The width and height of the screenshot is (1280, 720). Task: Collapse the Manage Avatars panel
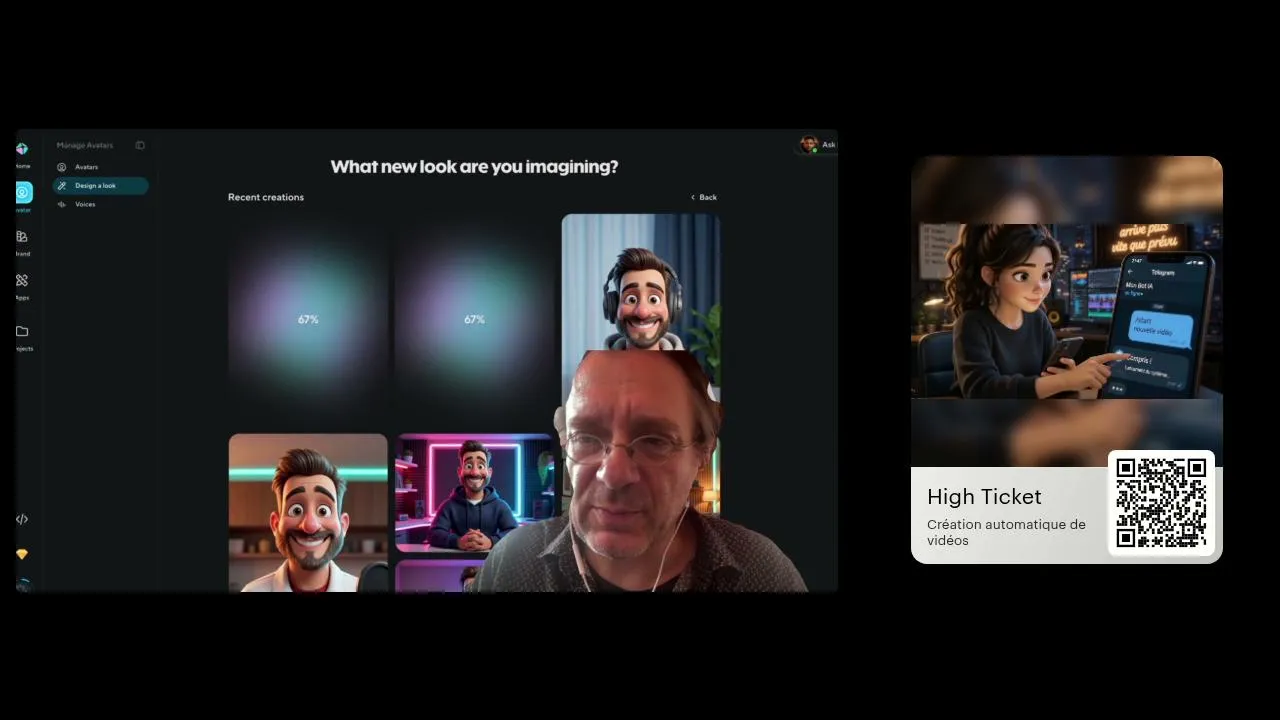140,145
